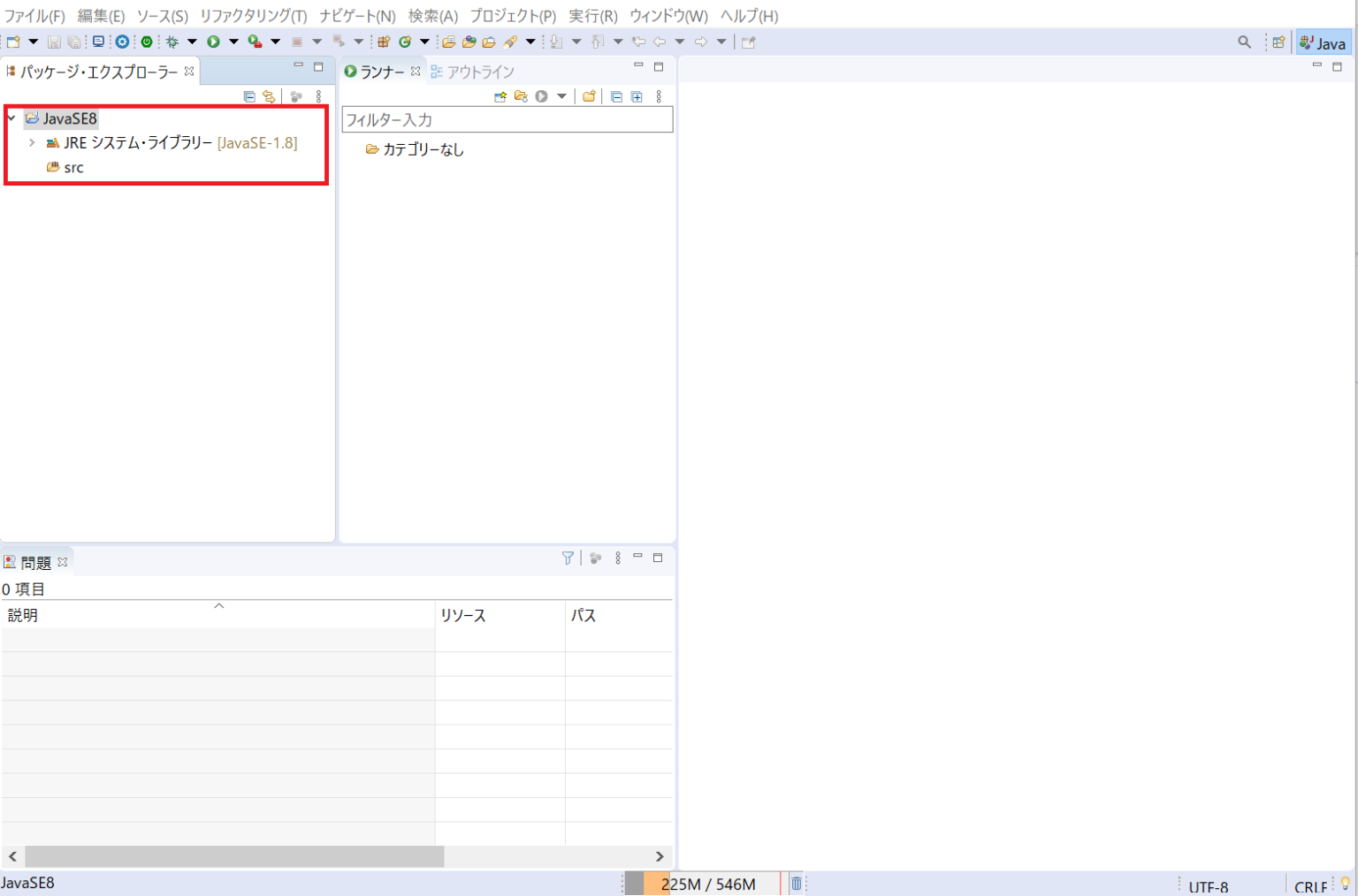Click the Problems horizontal scrollbar thumb

pos(234,856)
